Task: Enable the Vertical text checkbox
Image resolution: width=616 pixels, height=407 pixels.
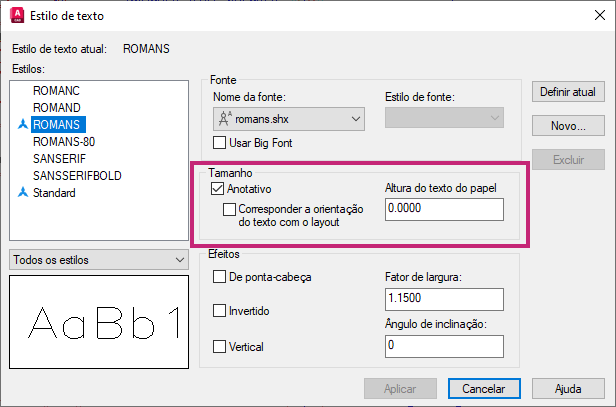Action: click(220, 346)
